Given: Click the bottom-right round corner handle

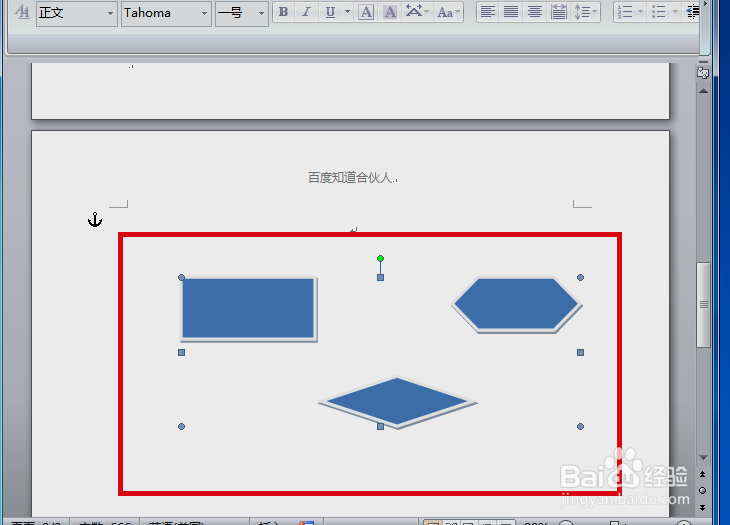Looking at the screenshot, I should pyautogui.click(x=580, y=426).
